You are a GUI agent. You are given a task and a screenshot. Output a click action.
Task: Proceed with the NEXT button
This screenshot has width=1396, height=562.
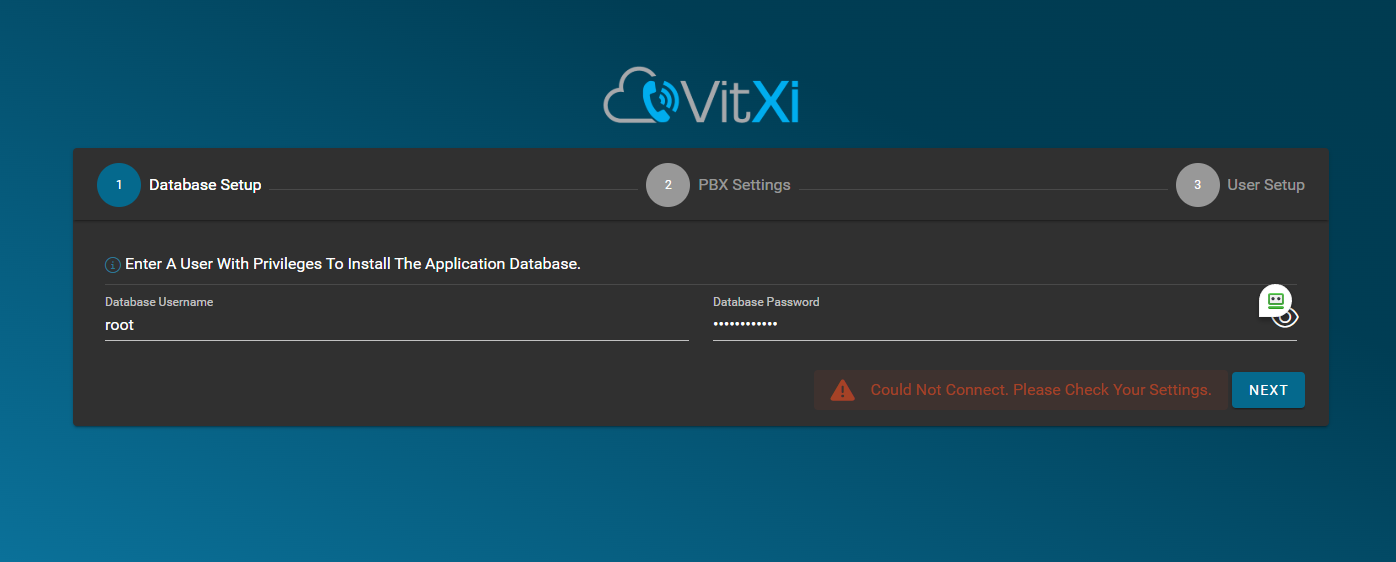[1268, 390]
